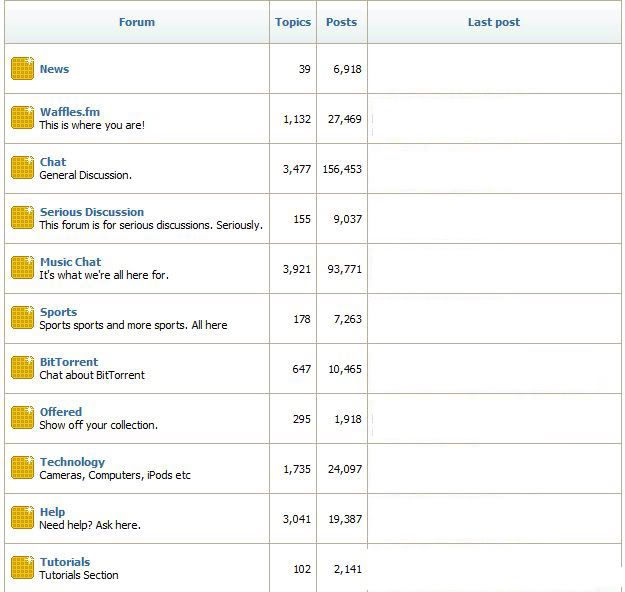Click the Last post column header
Screen dimensions: 625x592
coord(493,22)
